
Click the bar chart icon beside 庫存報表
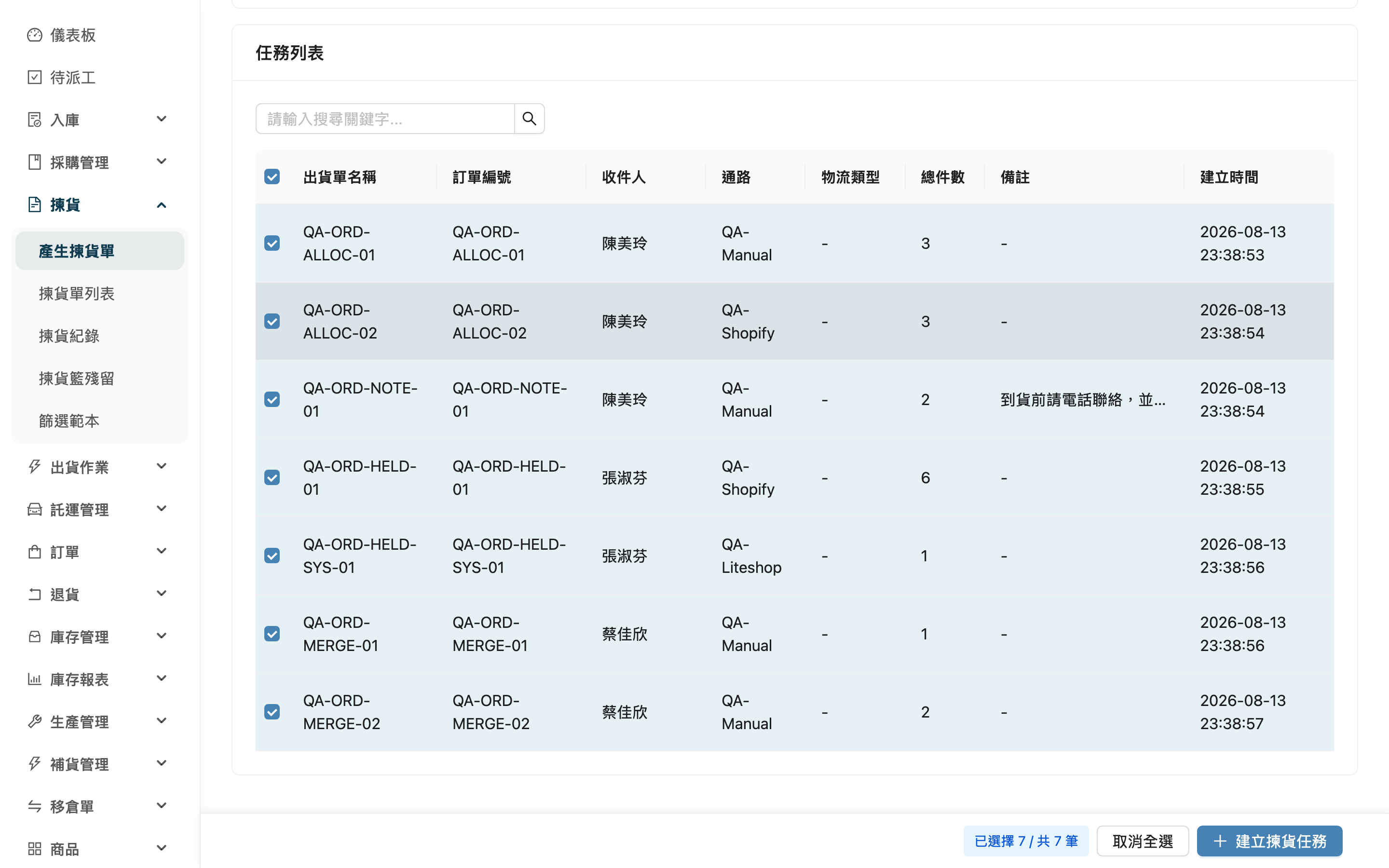34,679
